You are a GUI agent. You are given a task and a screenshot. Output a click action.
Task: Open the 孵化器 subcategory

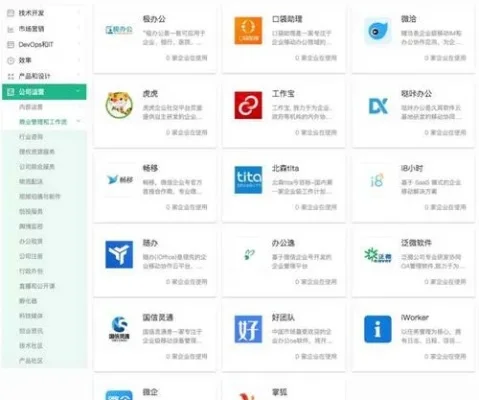click(x=28, y=301)
